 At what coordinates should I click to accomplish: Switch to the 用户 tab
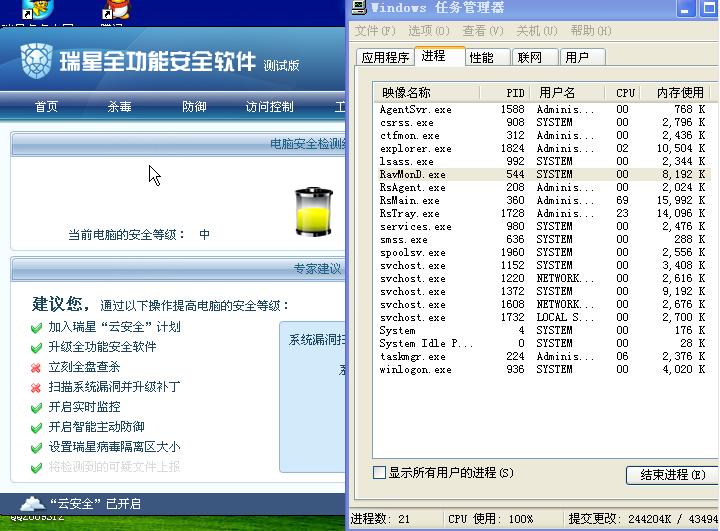click(x=582, y=57)
